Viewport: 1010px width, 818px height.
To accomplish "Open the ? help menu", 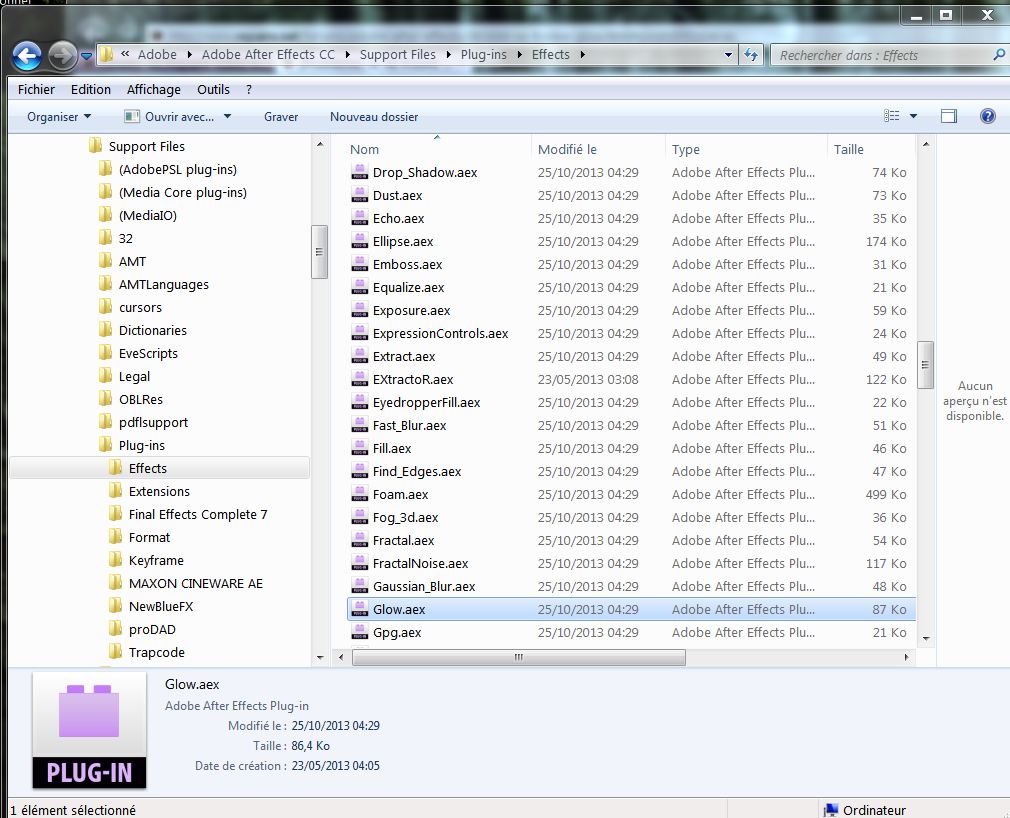I will click(x=249, y=90).
